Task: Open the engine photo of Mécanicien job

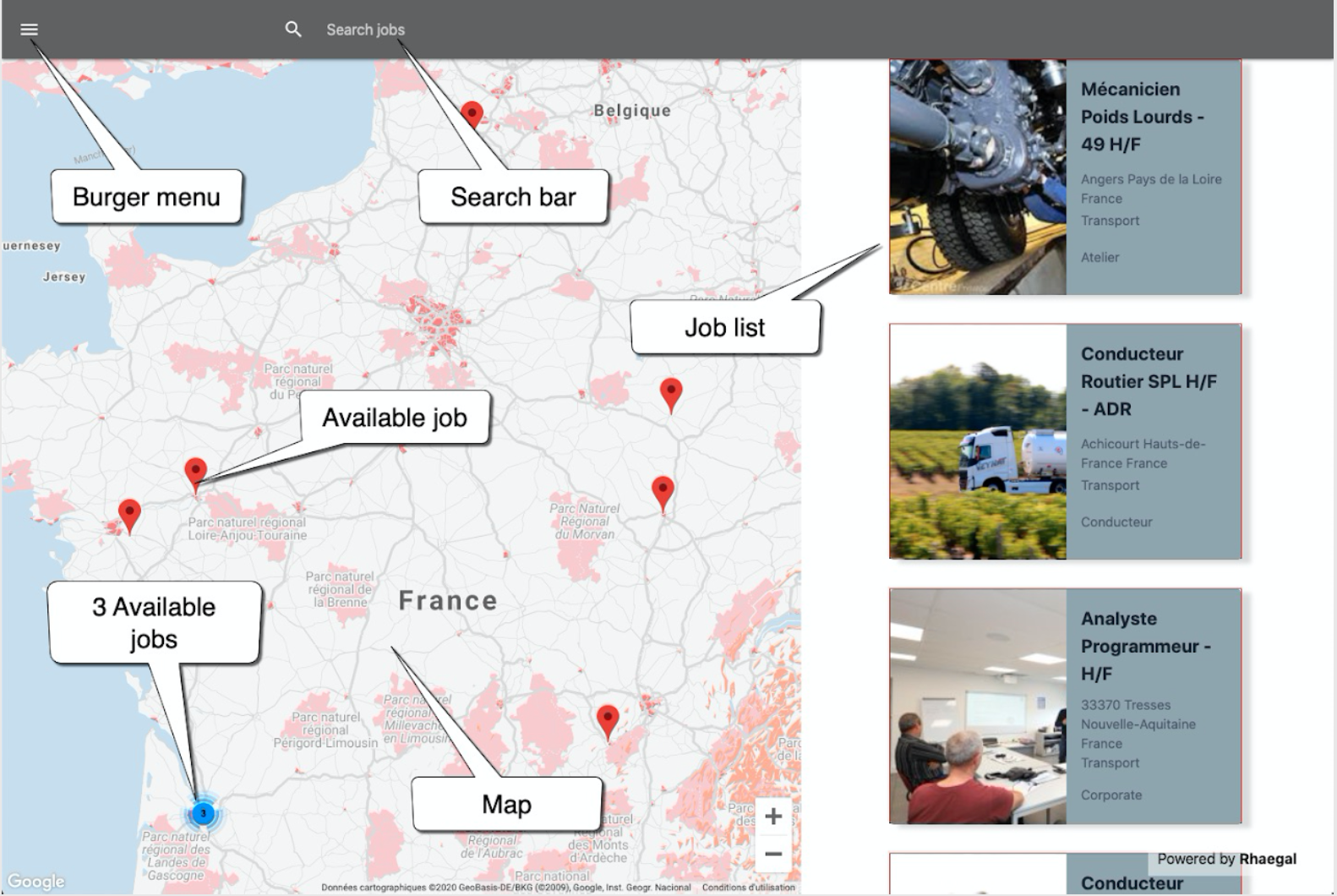Action: click(x=978, y=177)
